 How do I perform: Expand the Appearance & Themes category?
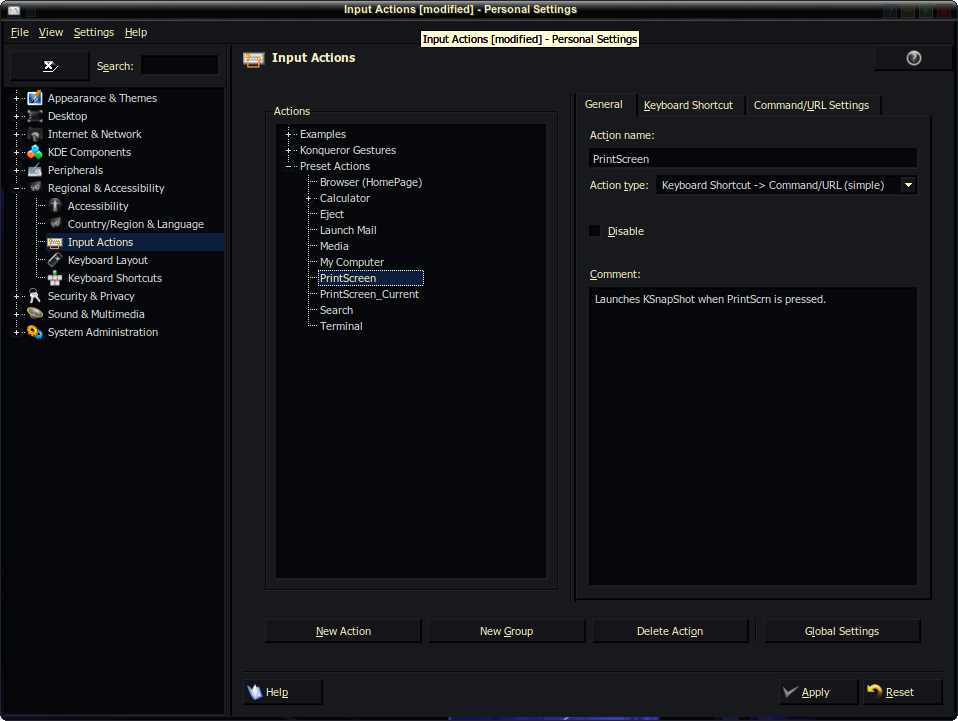coord(16,98)
